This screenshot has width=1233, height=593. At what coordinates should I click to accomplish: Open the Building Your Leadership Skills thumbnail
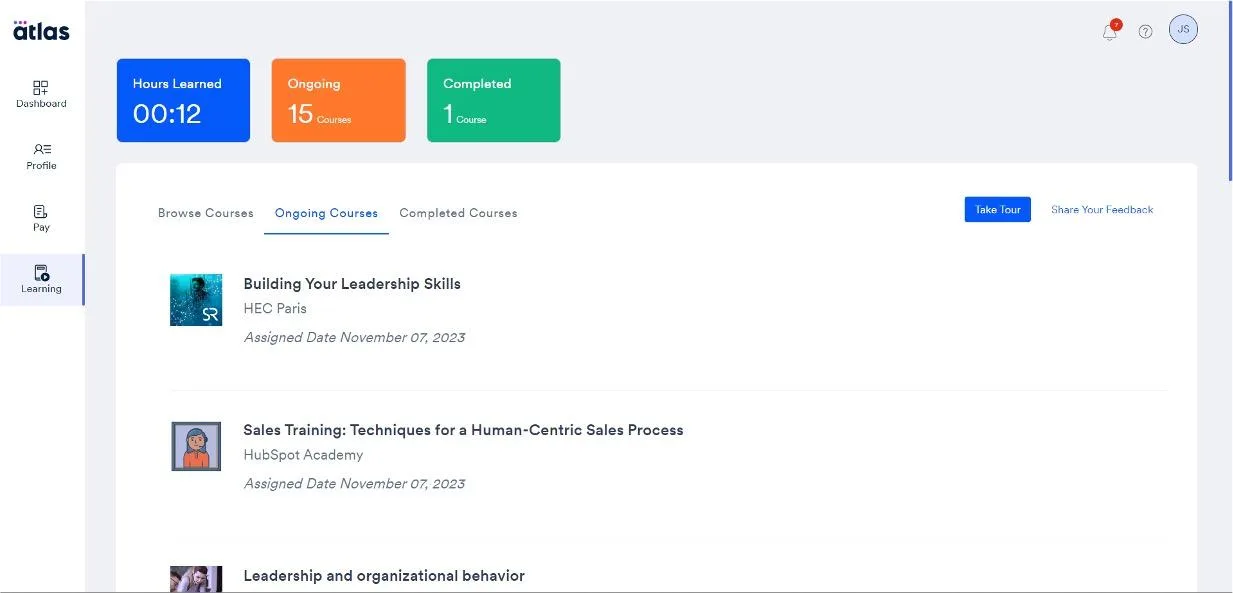click(x=196, y=300)
